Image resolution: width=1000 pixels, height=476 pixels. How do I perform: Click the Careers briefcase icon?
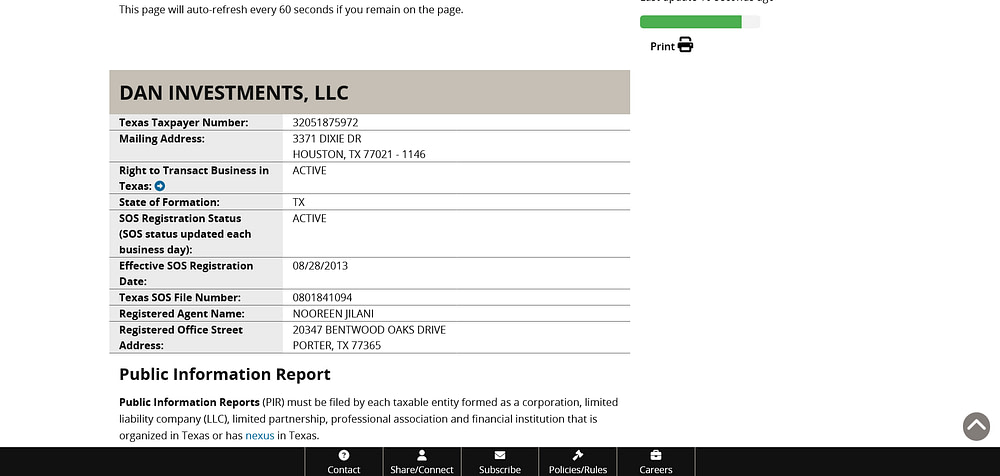pos(656,456)
